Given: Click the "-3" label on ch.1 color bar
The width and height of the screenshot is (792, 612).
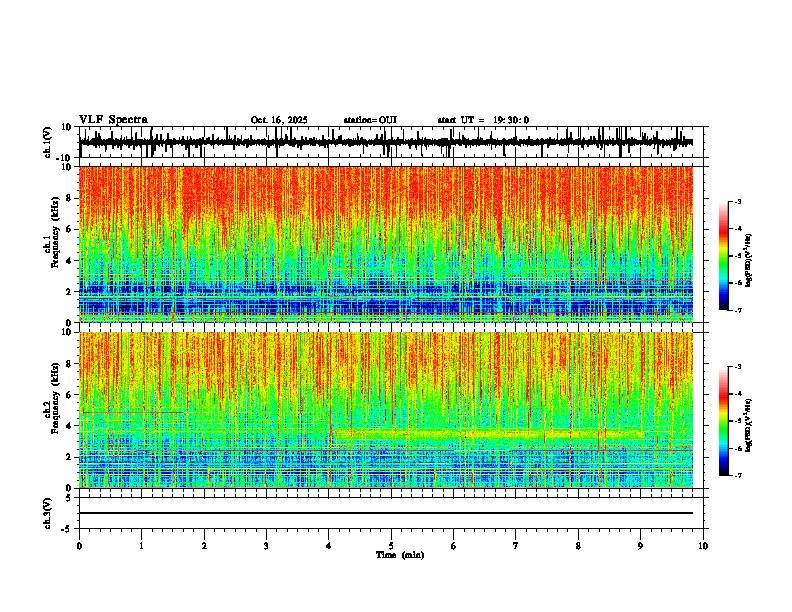Looking at the screenshot, I should (x=737, y=201).
